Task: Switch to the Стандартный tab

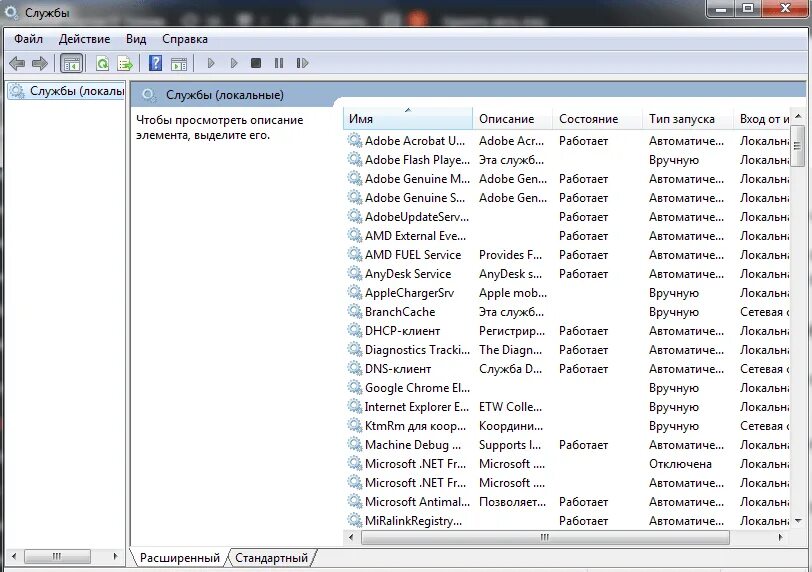Action: coord(271,558)
